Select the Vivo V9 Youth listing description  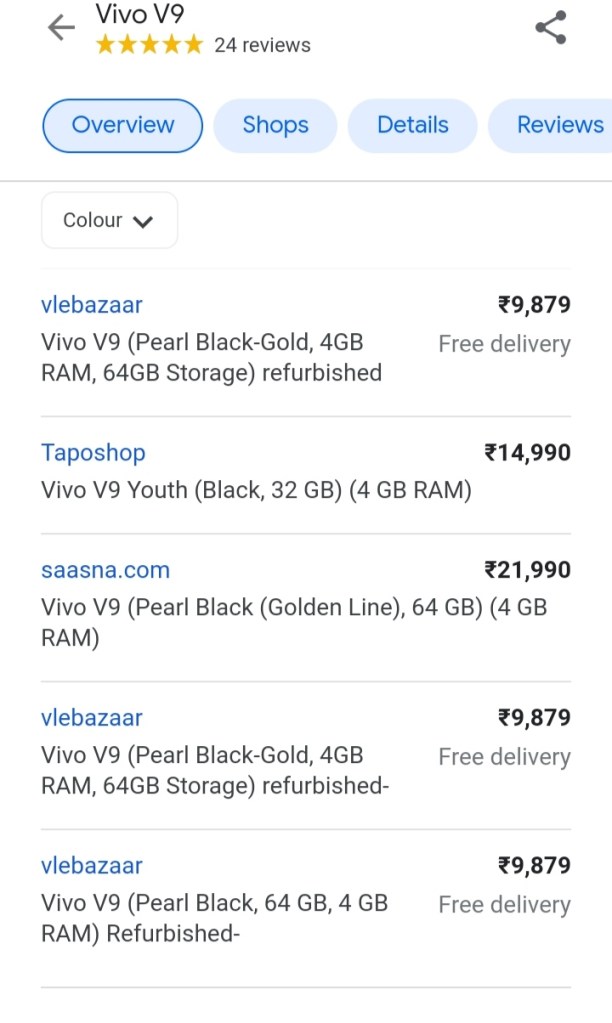click(256, 491)
